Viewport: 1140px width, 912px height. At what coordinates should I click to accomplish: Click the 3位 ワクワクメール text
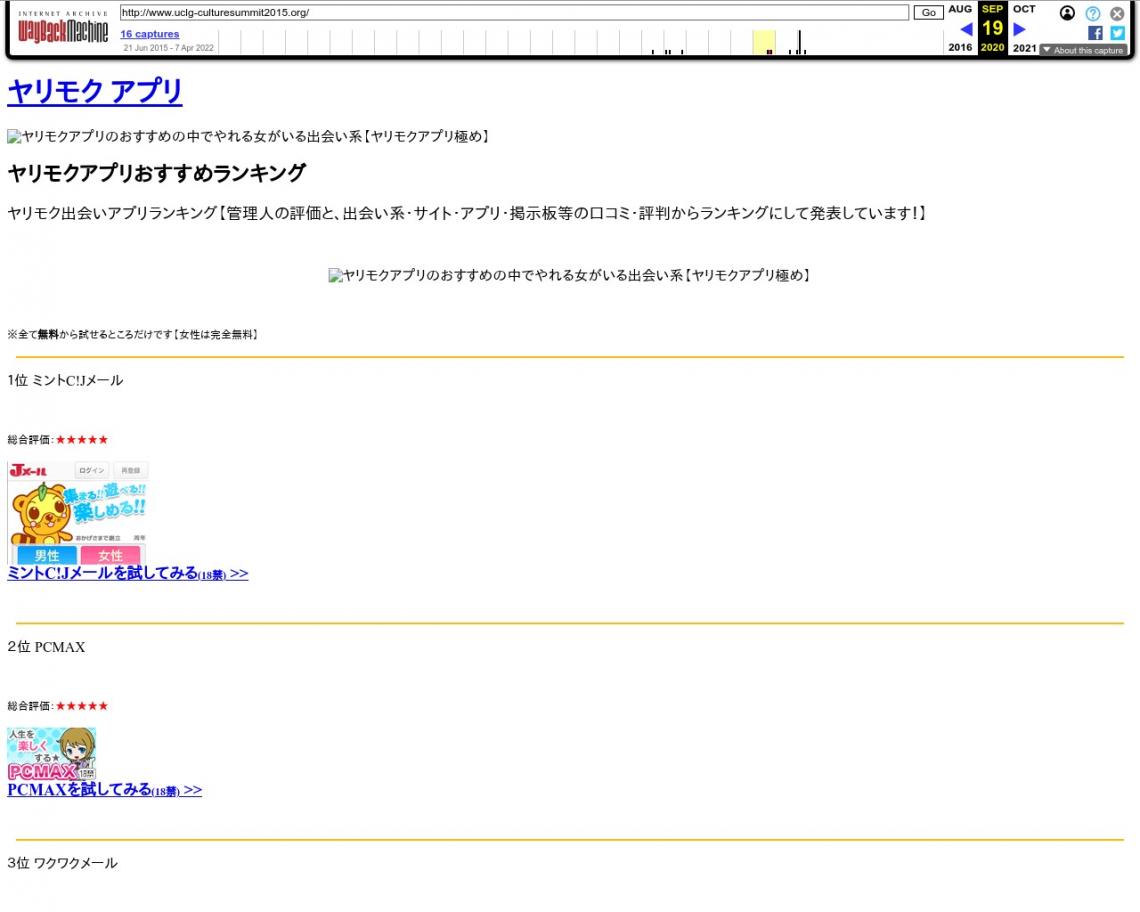point(63,863)
